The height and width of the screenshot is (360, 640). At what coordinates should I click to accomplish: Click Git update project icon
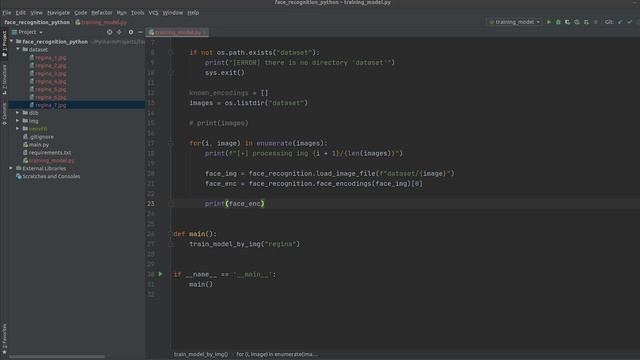pyautogui.click(x=620, y=22)
